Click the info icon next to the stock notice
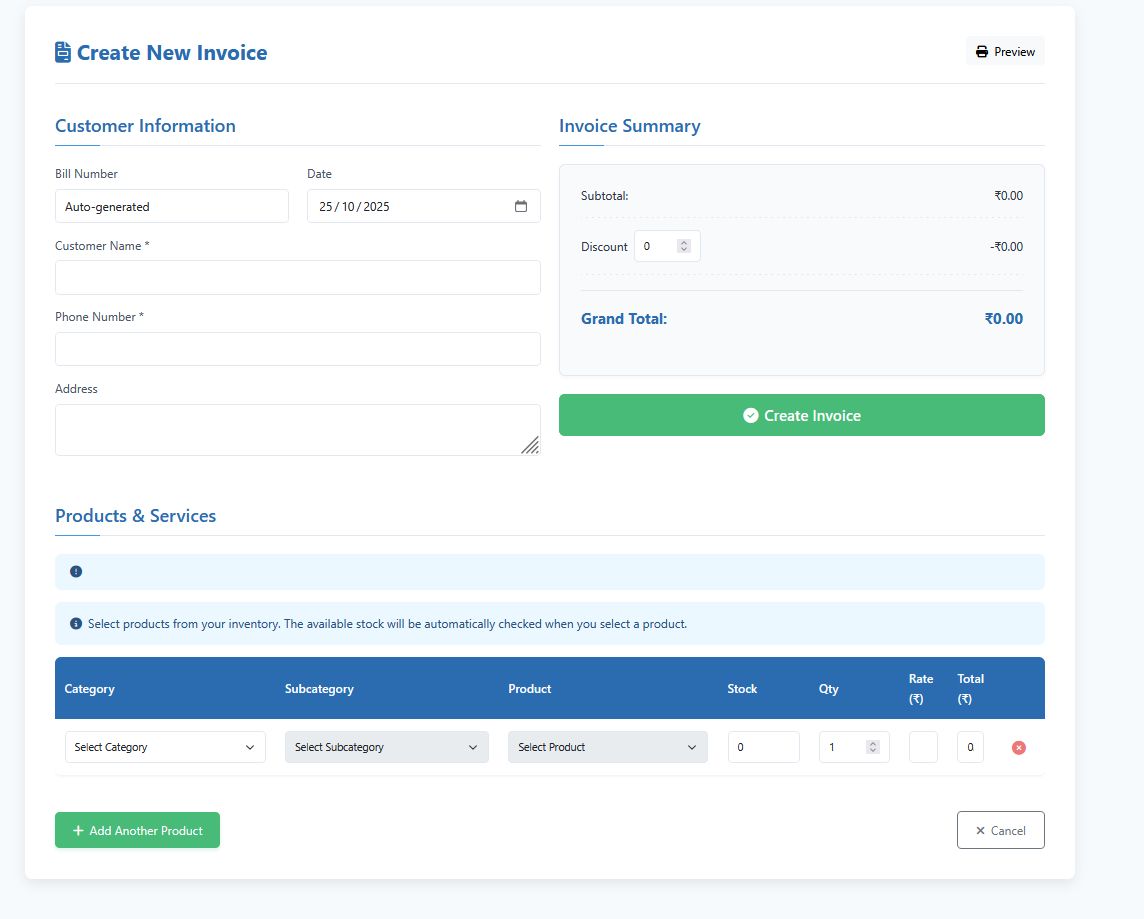 coord(75,623)
